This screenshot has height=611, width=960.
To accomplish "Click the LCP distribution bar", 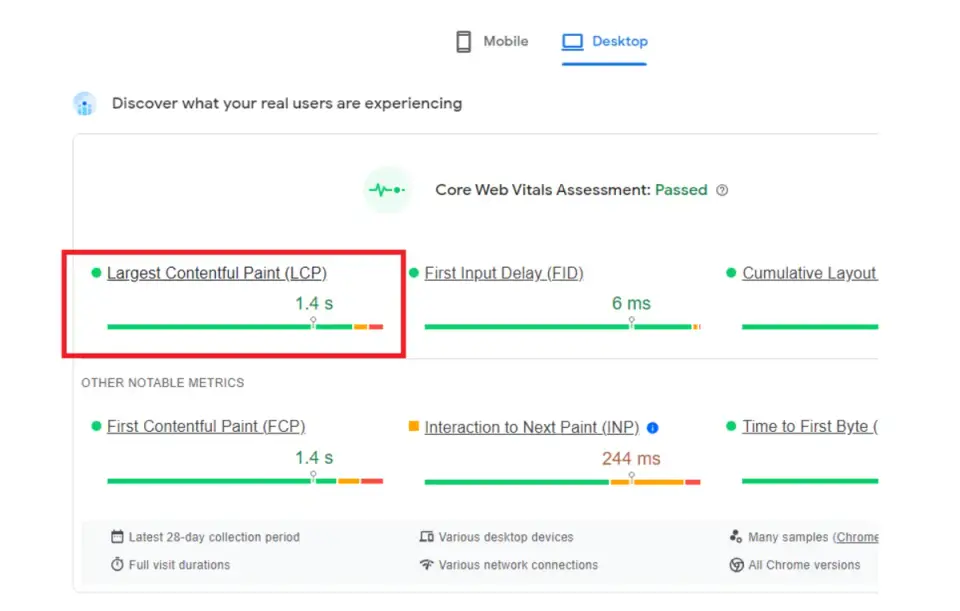I will [x=245, y=327].
